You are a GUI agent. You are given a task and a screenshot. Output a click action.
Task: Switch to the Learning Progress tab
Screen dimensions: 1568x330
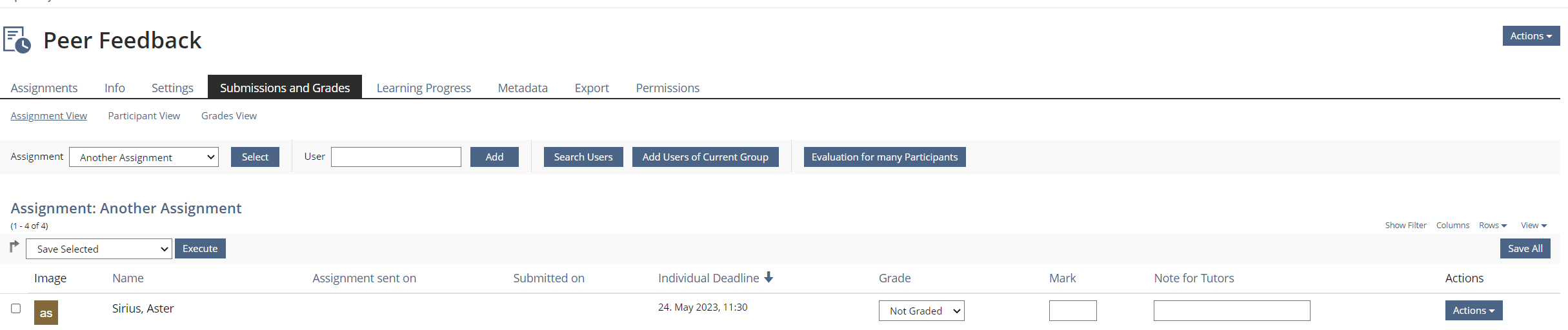(x=423, y=88)
